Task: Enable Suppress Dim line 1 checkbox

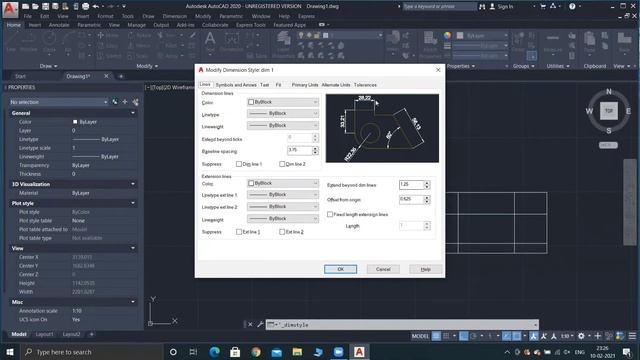Action: [239, 164]
